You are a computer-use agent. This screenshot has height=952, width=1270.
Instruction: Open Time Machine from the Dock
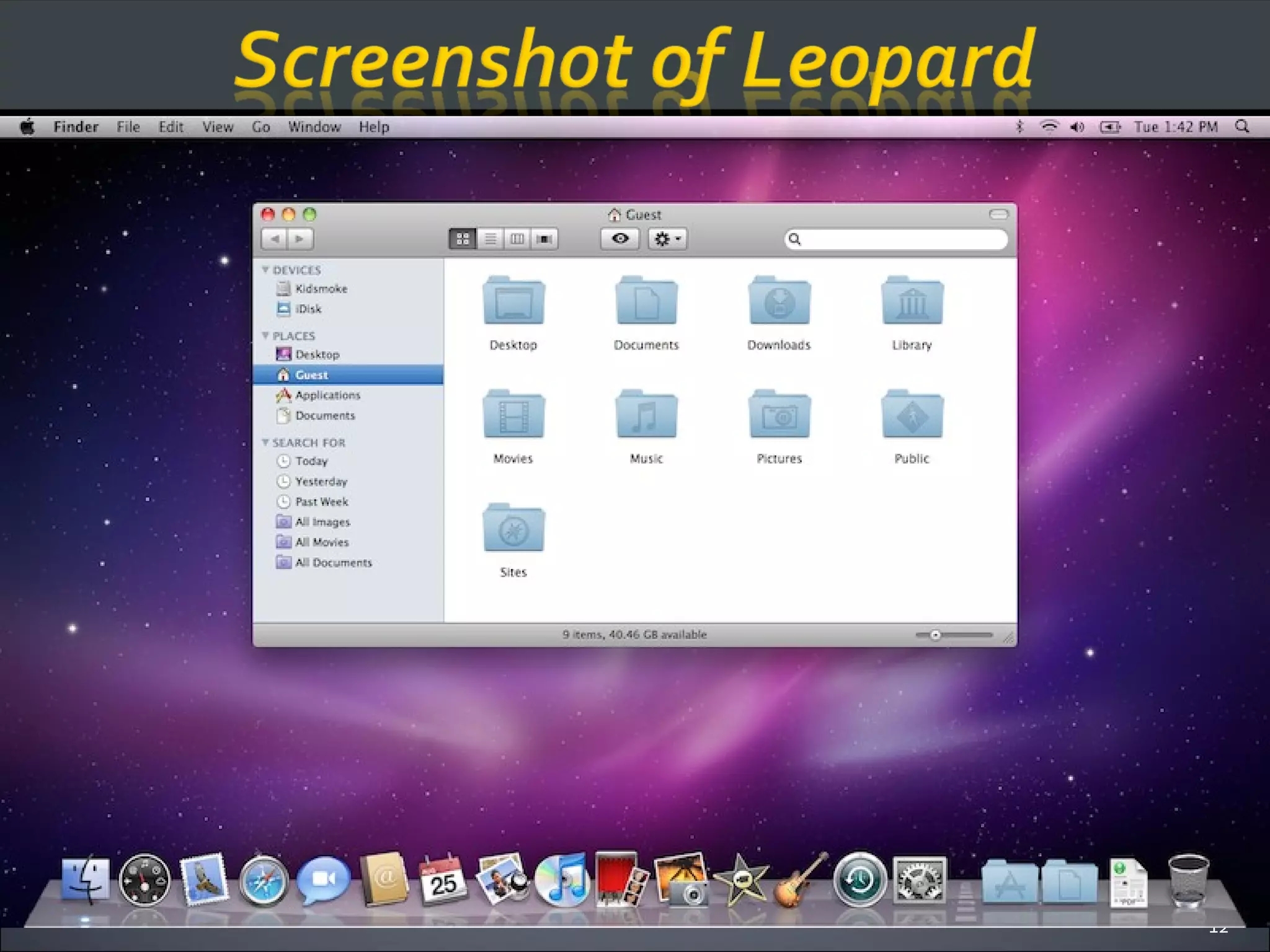click(x=859, y=881)
